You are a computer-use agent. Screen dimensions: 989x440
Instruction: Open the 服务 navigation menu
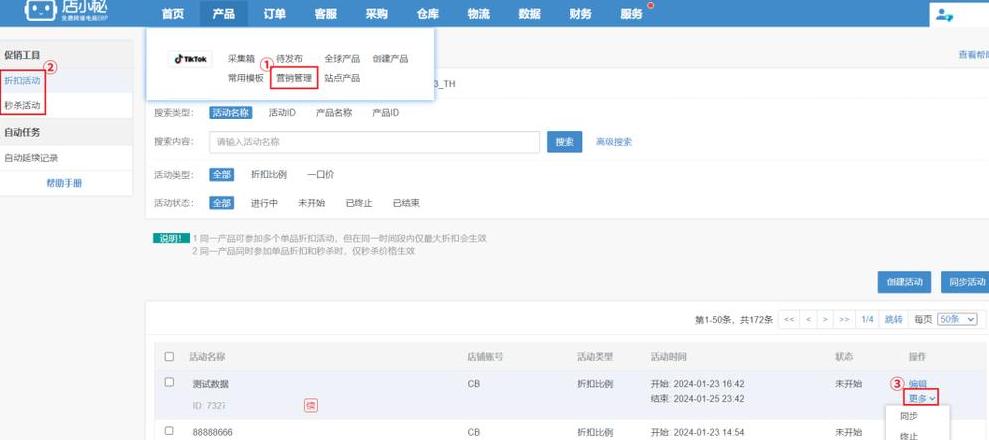[631, 14]
